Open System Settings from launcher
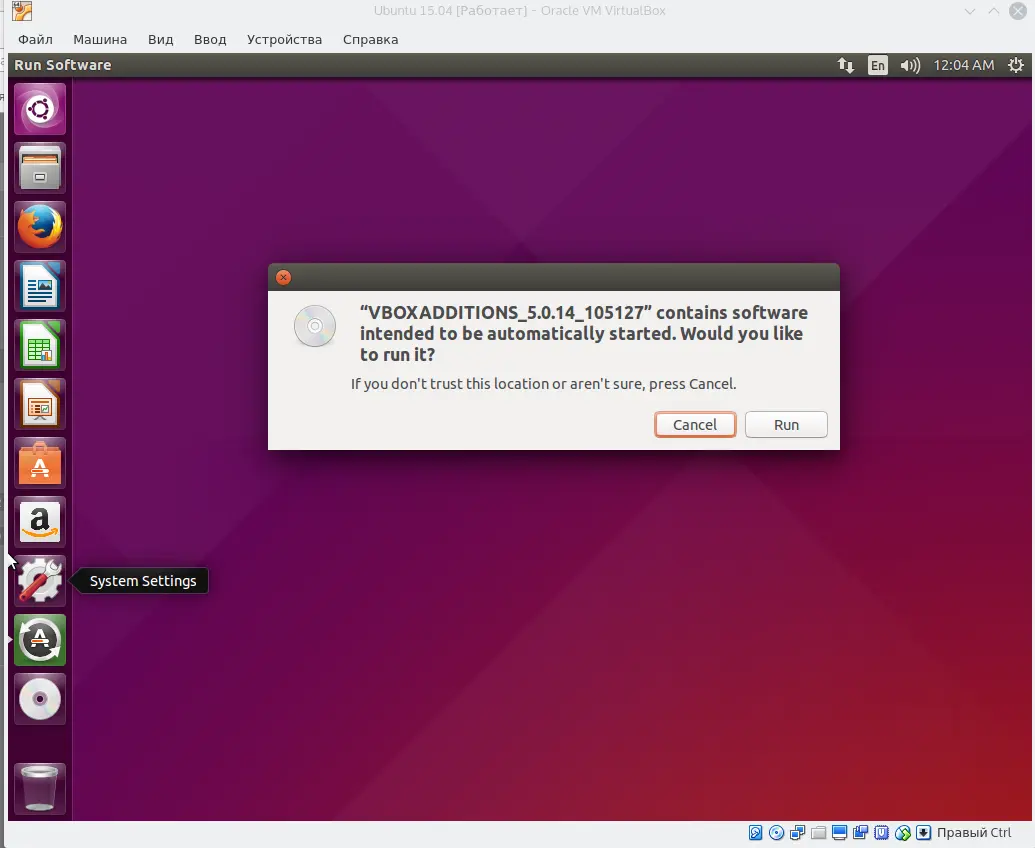Screen dimensions: 1035x848 point(40,581)
